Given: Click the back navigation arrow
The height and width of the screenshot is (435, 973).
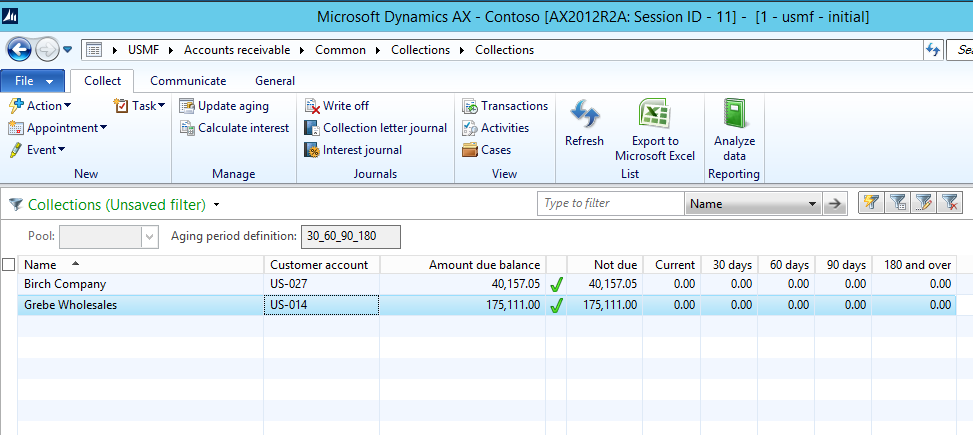Looking at the screenshot, I should coord(18,49).
